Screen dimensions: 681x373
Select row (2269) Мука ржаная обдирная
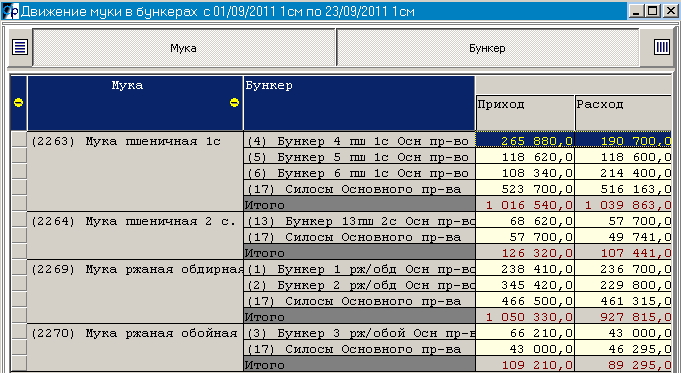(x=135, y=291)
